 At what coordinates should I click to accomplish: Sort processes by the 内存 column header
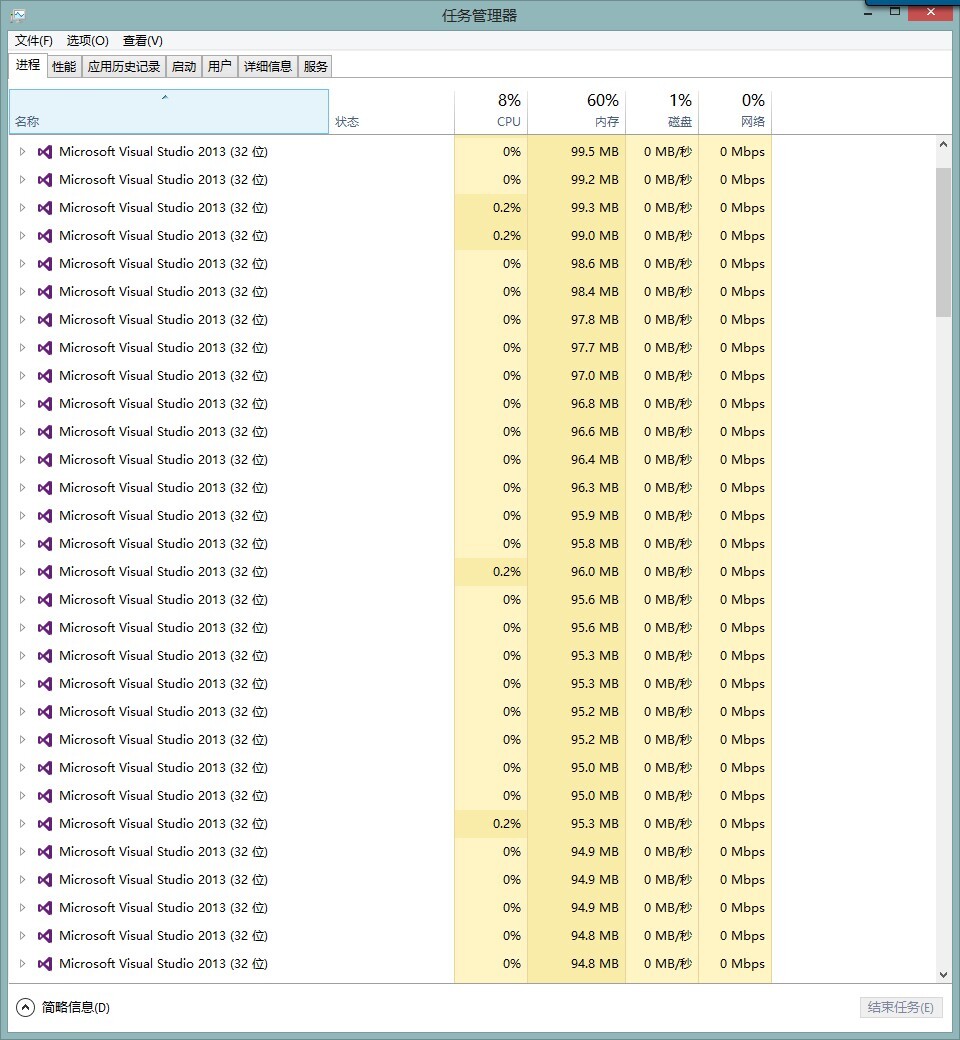[x=577, y=112]
